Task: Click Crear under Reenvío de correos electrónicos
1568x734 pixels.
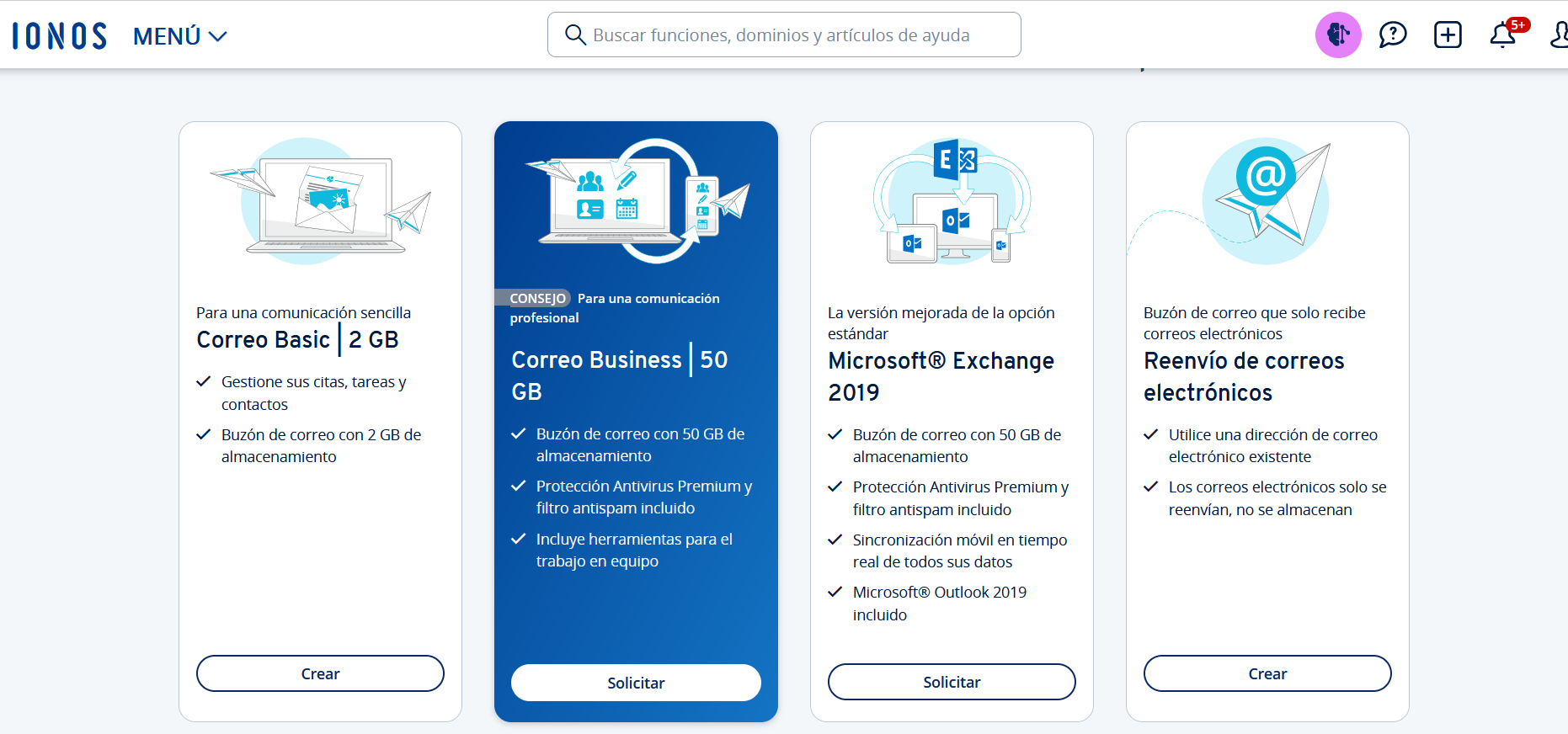Action: coord(1267,673)
